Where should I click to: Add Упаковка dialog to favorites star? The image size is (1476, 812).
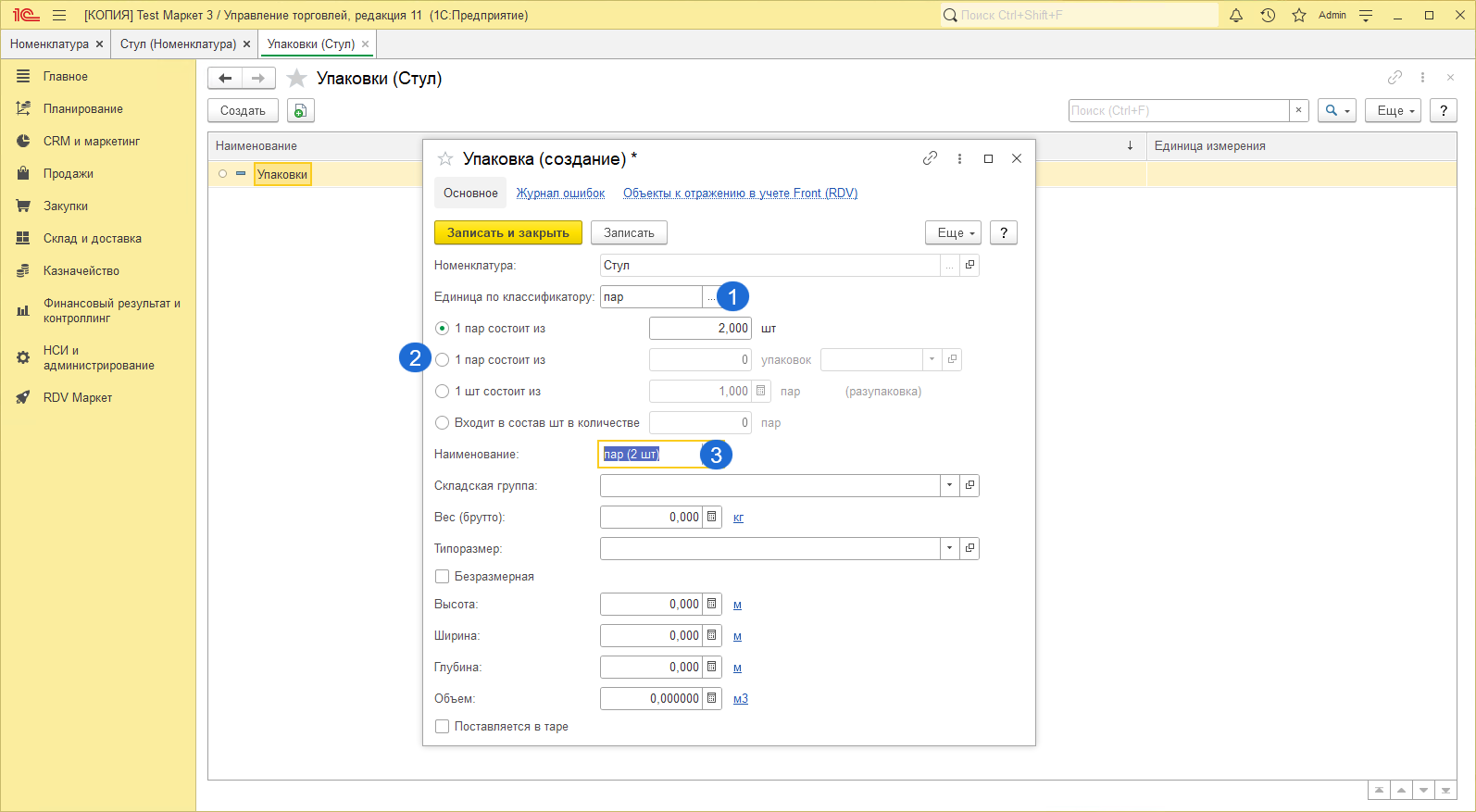pyautogui.click(x=445, y=159)
